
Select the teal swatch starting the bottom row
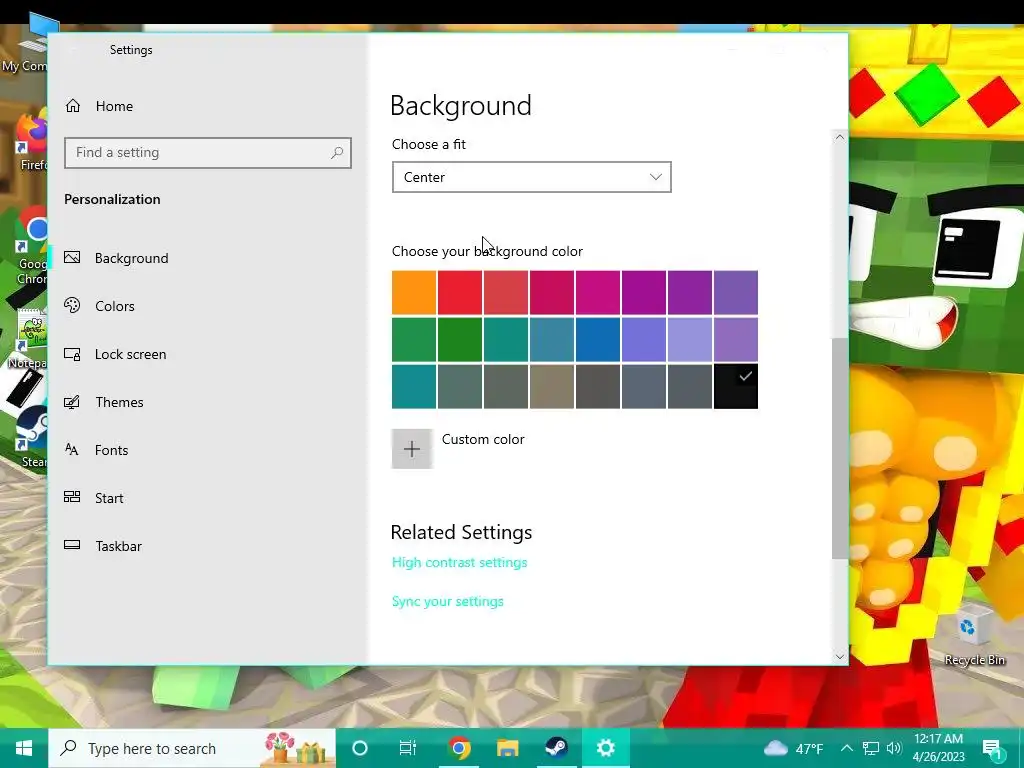pyautogui.click(x=414, y=387)
